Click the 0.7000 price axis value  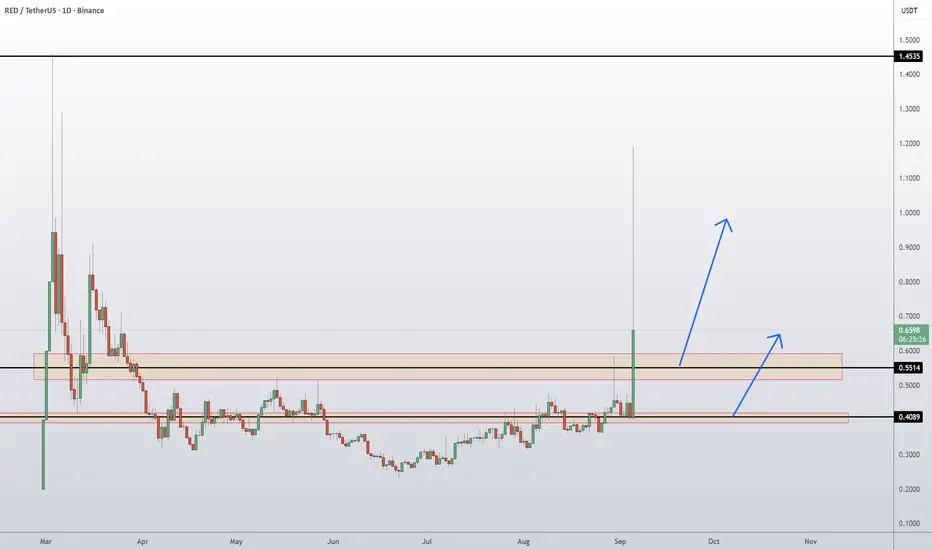point(909,316)
